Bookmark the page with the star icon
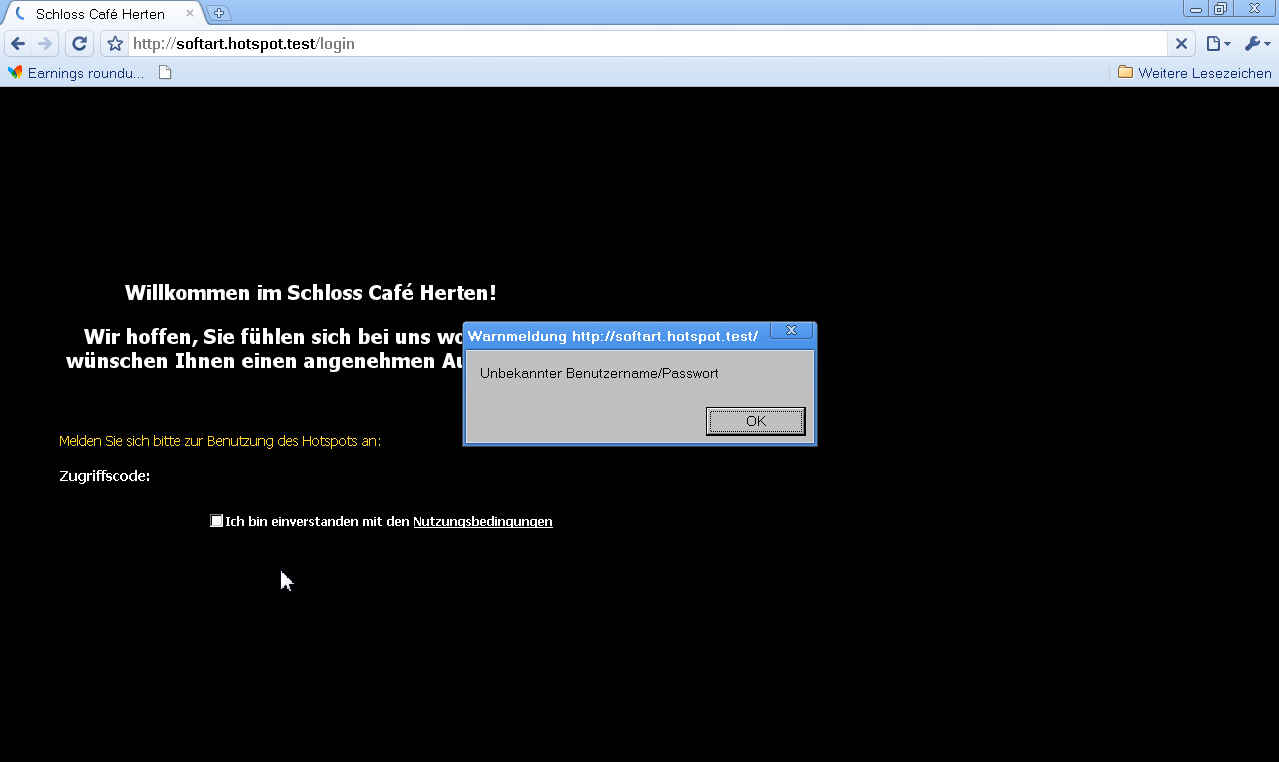The width and height of the screenshot is (1279, 762). pyautogui.click(x=115, y=44)
